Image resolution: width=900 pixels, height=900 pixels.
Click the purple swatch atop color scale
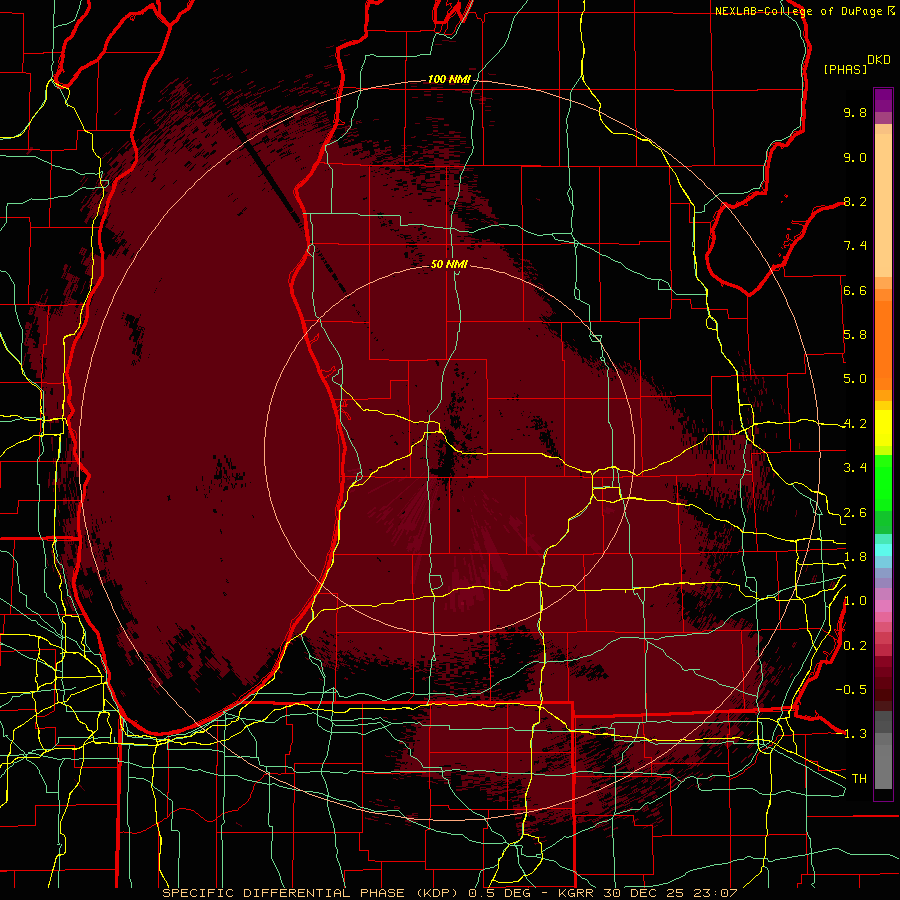coord(883,100)
